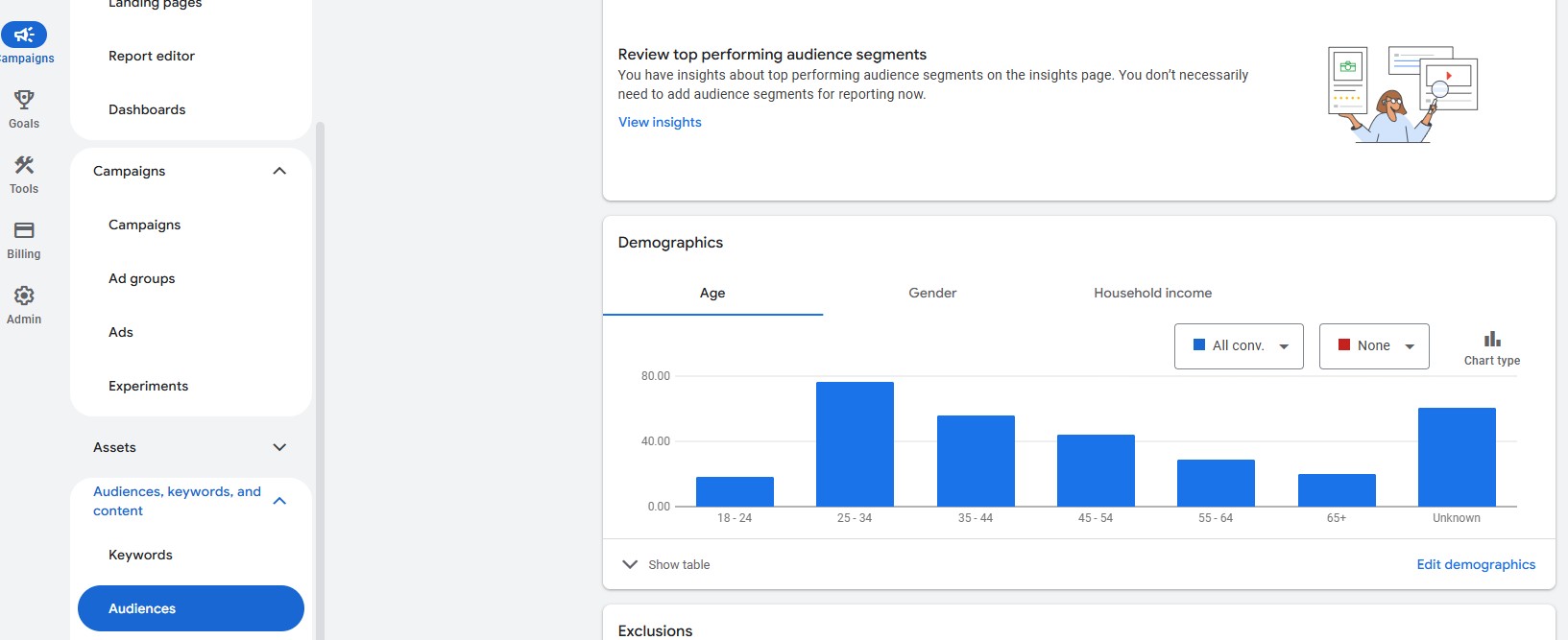Switch to the Household income tab
Screen dimensions: 1568x640
tap(1152, 293)
